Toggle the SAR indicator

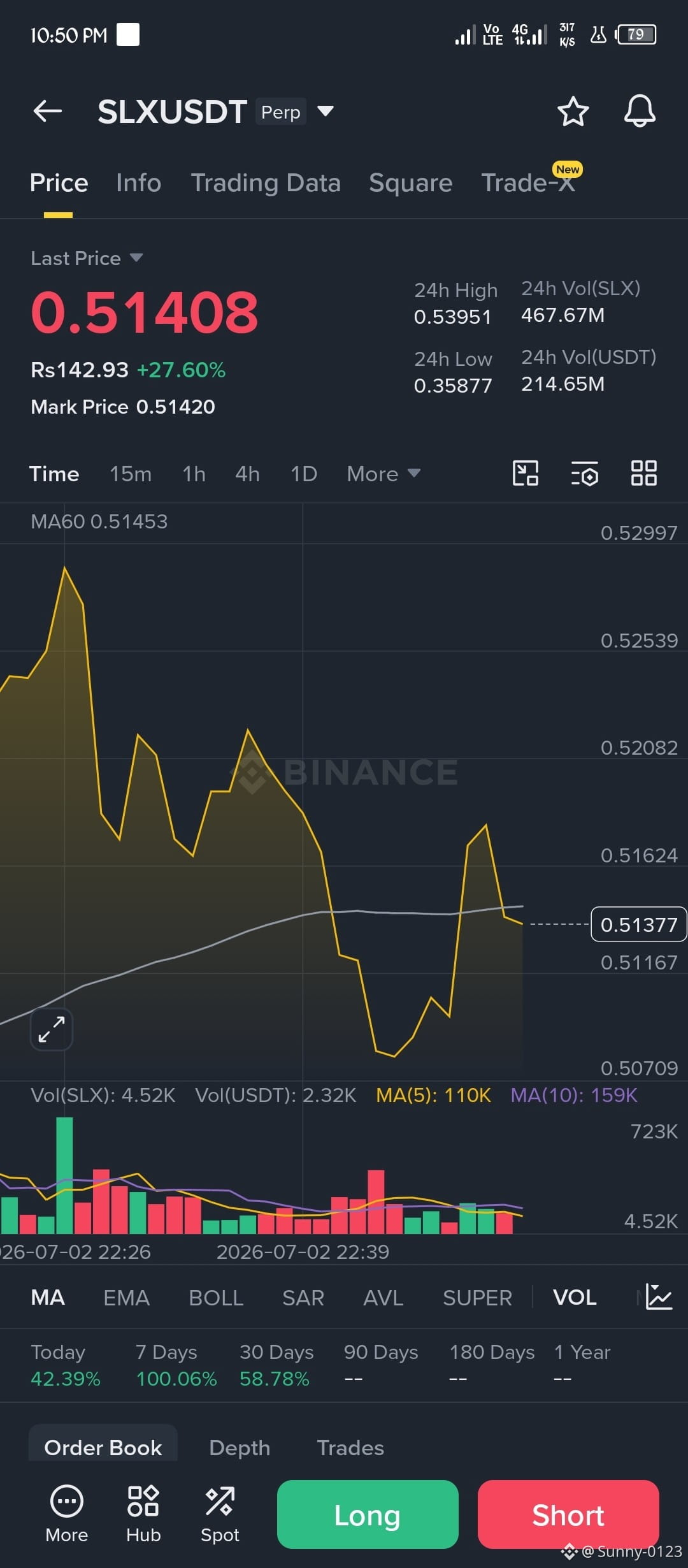tap(303, 1297)
